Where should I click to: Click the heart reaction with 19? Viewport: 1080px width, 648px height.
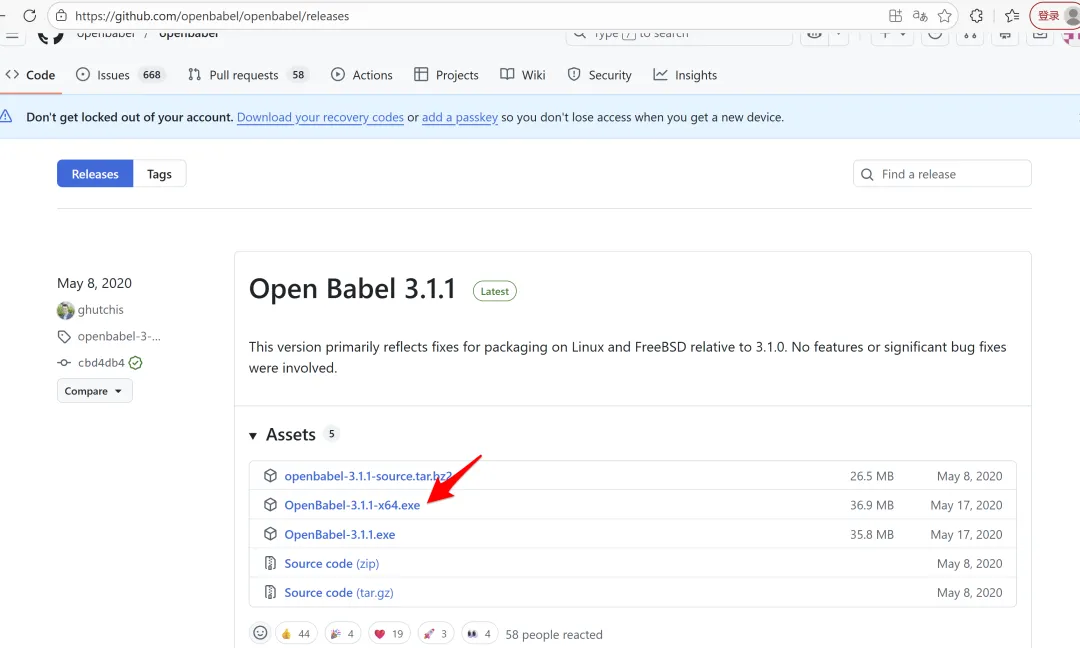389,634
